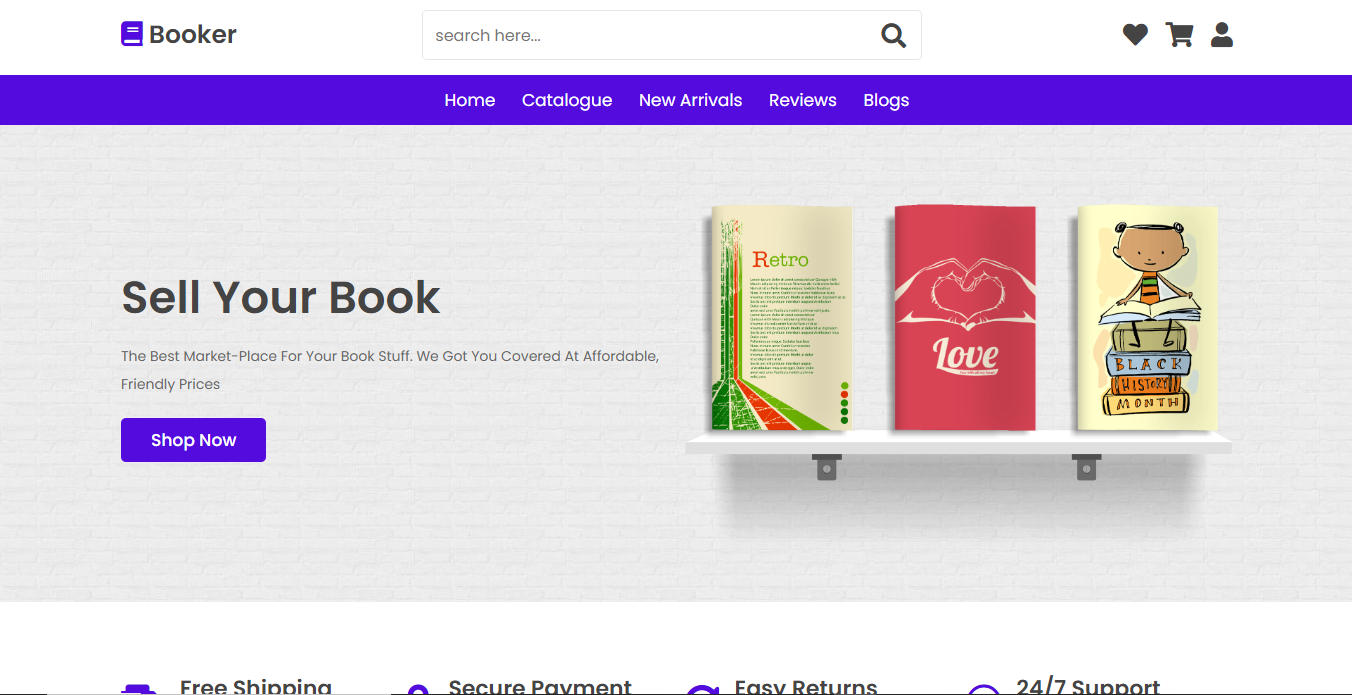Click the Secure Payment icon
Screen dimensions: 1352x695
click(417, 689)
